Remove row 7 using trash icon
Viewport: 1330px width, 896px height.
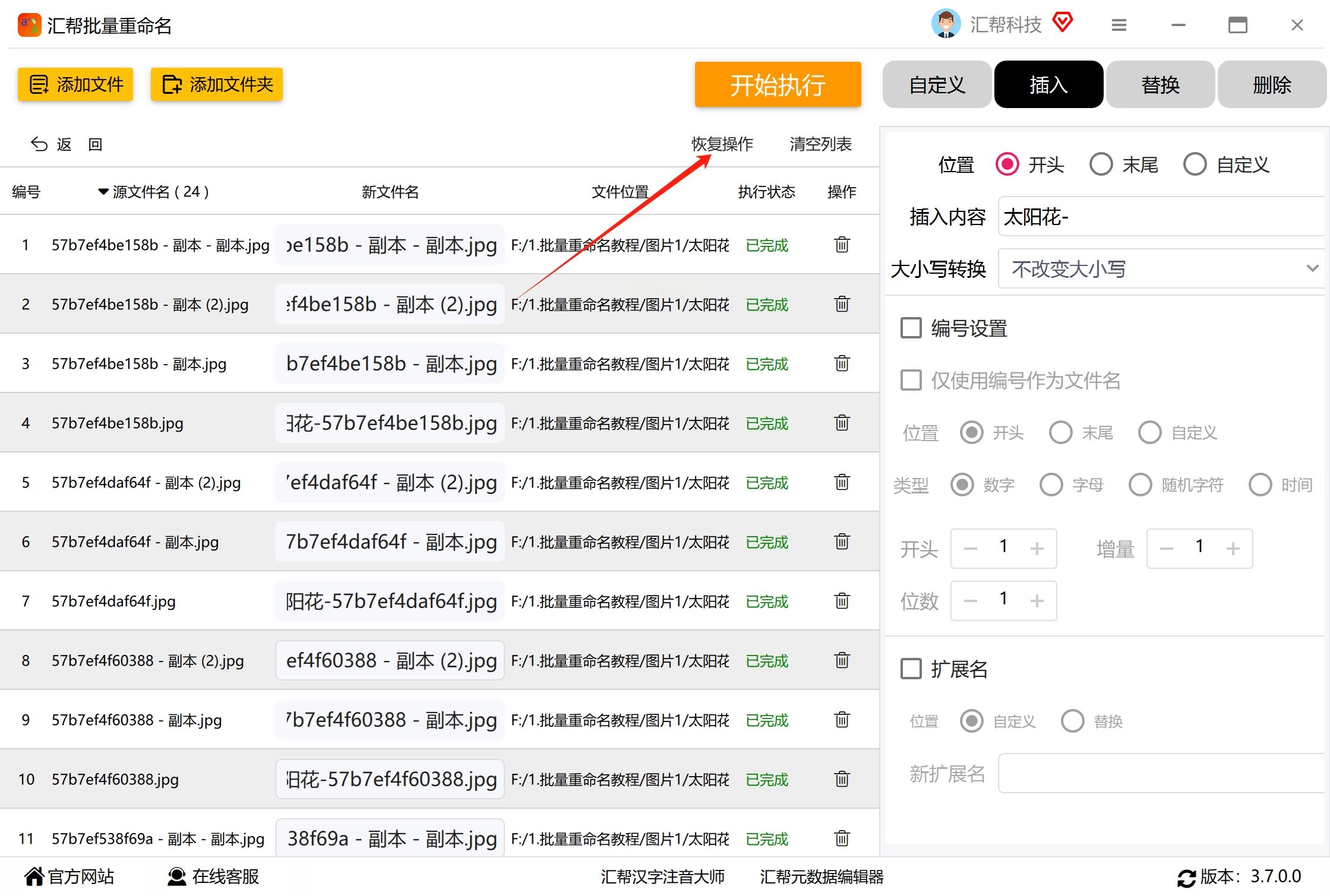coord(842,601)
